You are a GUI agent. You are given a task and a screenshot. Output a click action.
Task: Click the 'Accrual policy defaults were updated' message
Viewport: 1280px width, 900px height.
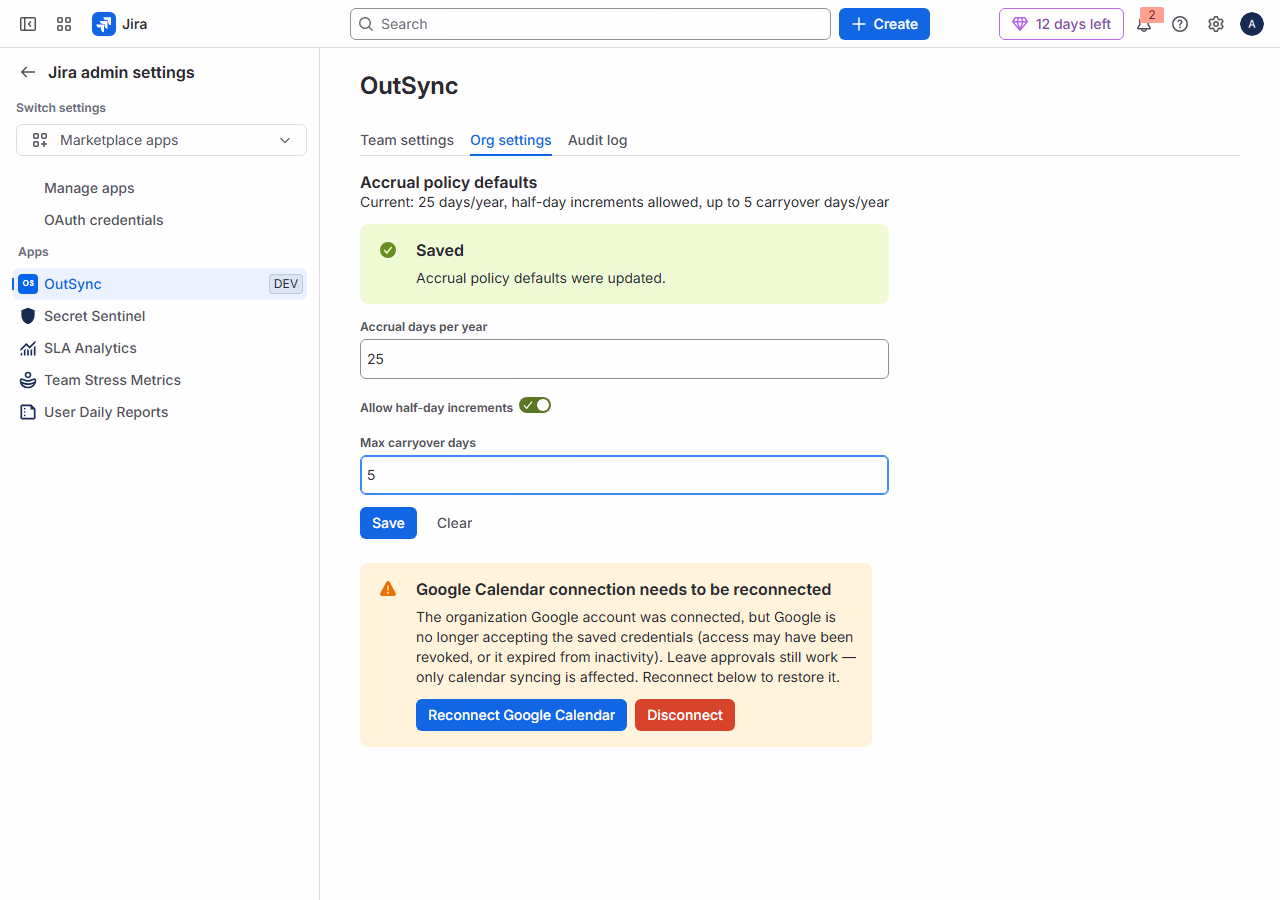click(x=541, y=278)
